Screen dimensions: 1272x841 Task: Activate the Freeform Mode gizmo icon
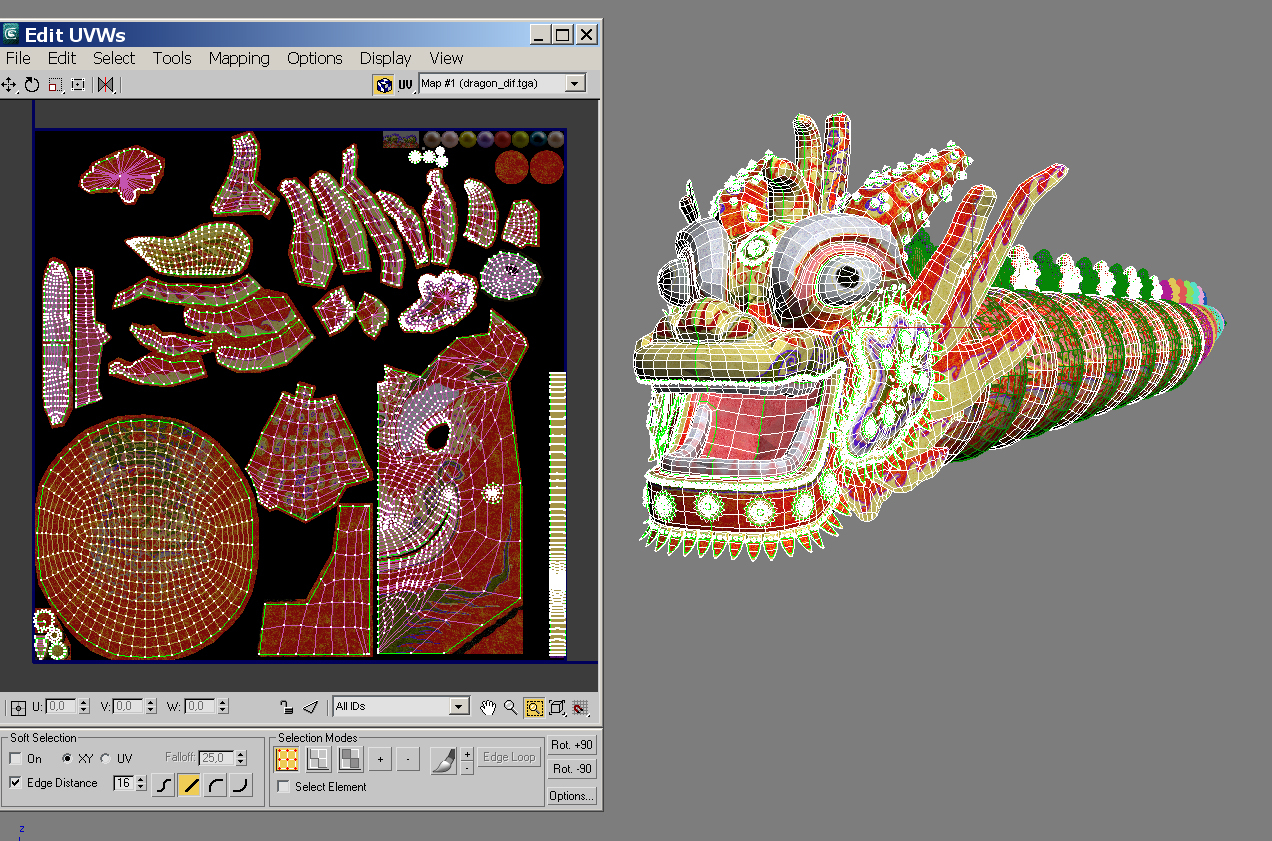coord(78,84)
